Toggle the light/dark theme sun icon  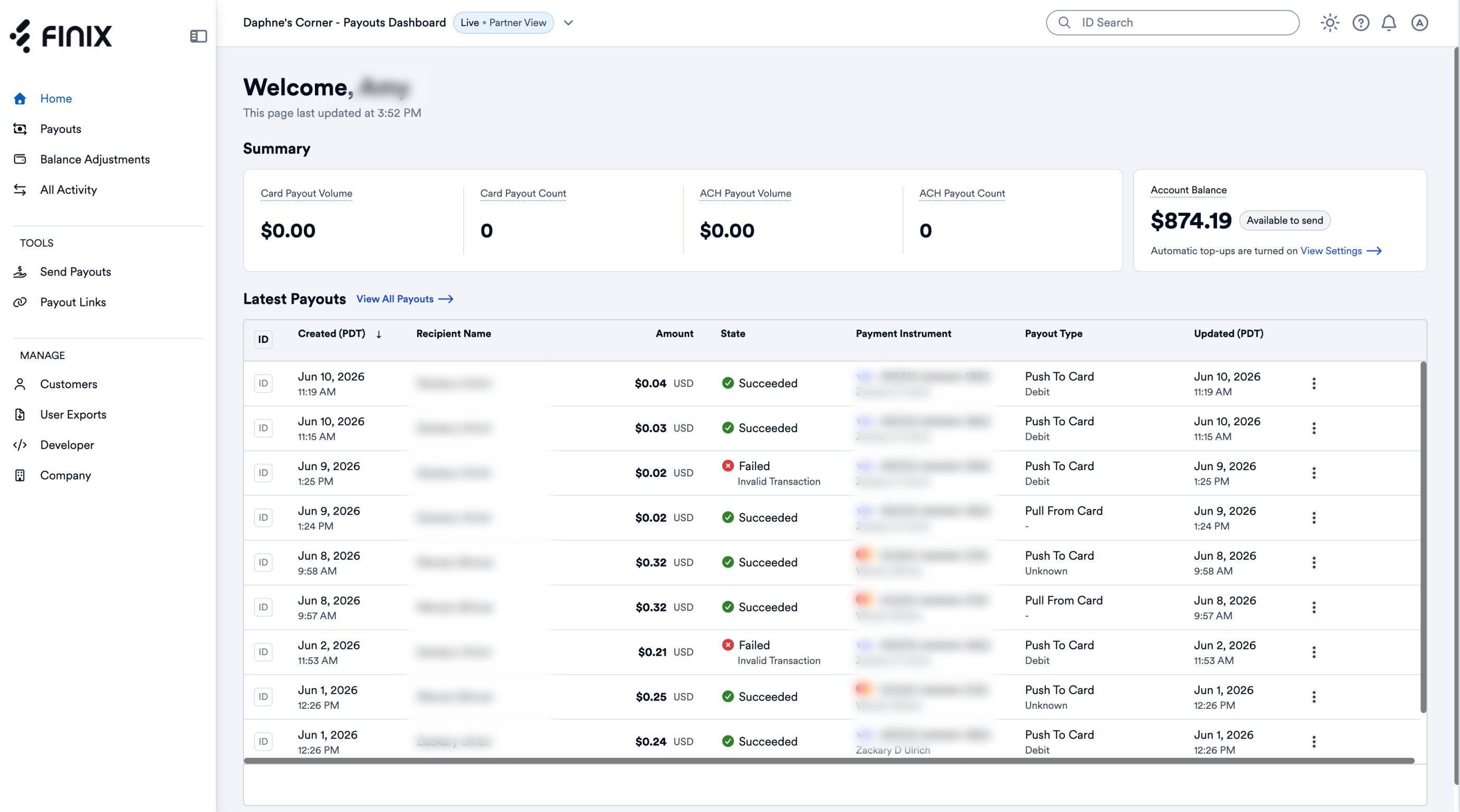point(1330,22)
